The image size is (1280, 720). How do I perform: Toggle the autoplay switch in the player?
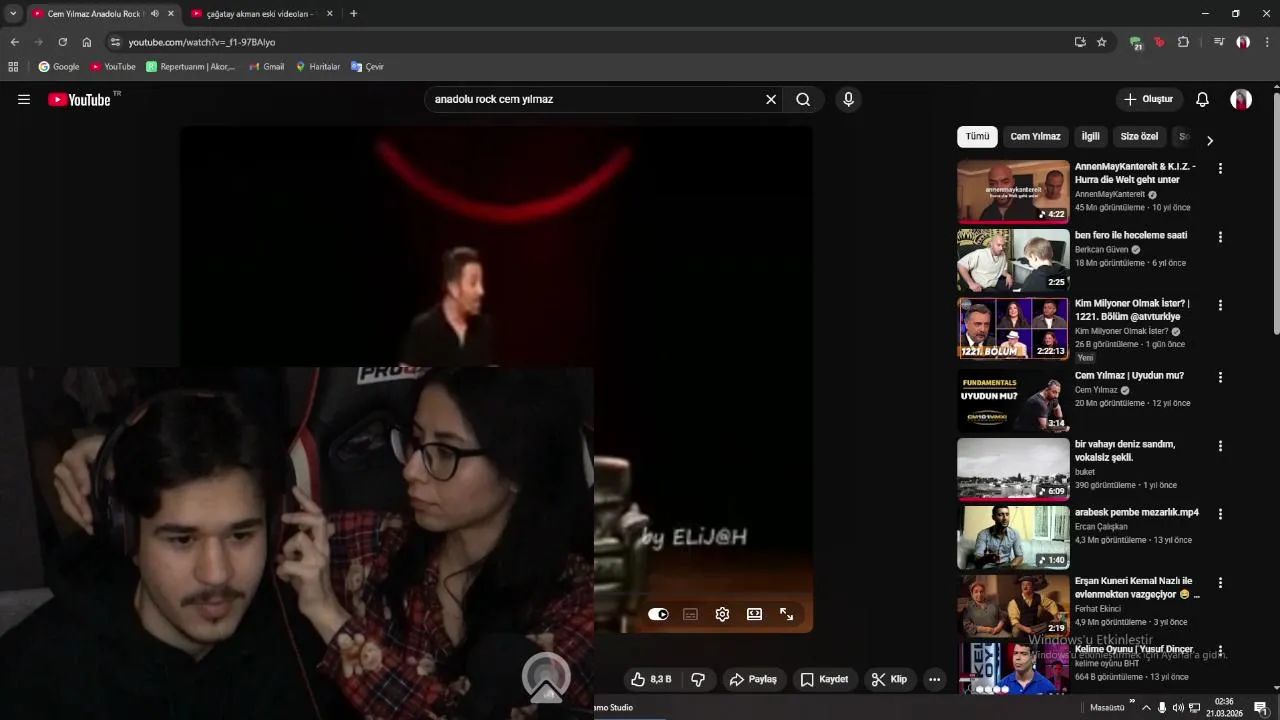[x=658, y=614]
